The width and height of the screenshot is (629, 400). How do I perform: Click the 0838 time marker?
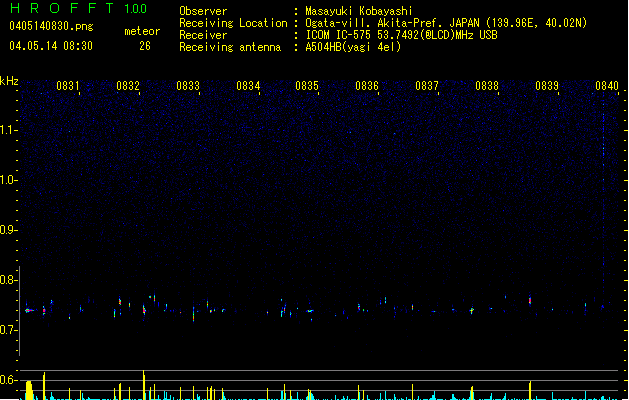pyautogui.click(x=487, y=86)
